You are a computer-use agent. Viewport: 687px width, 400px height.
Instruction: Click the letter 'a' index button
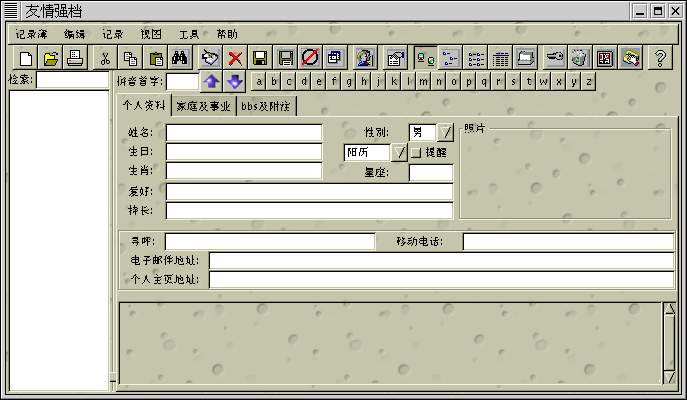click(259, 81)
